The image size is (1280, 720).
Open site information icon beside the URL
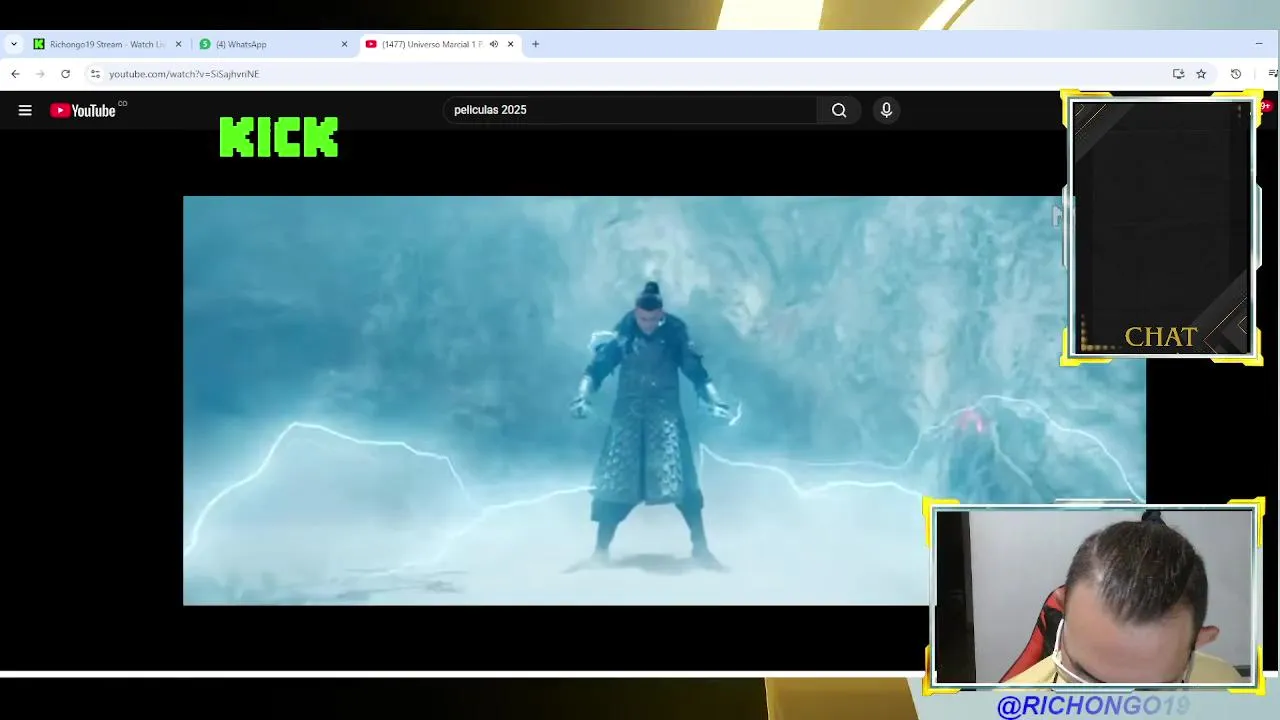(95, 74)
